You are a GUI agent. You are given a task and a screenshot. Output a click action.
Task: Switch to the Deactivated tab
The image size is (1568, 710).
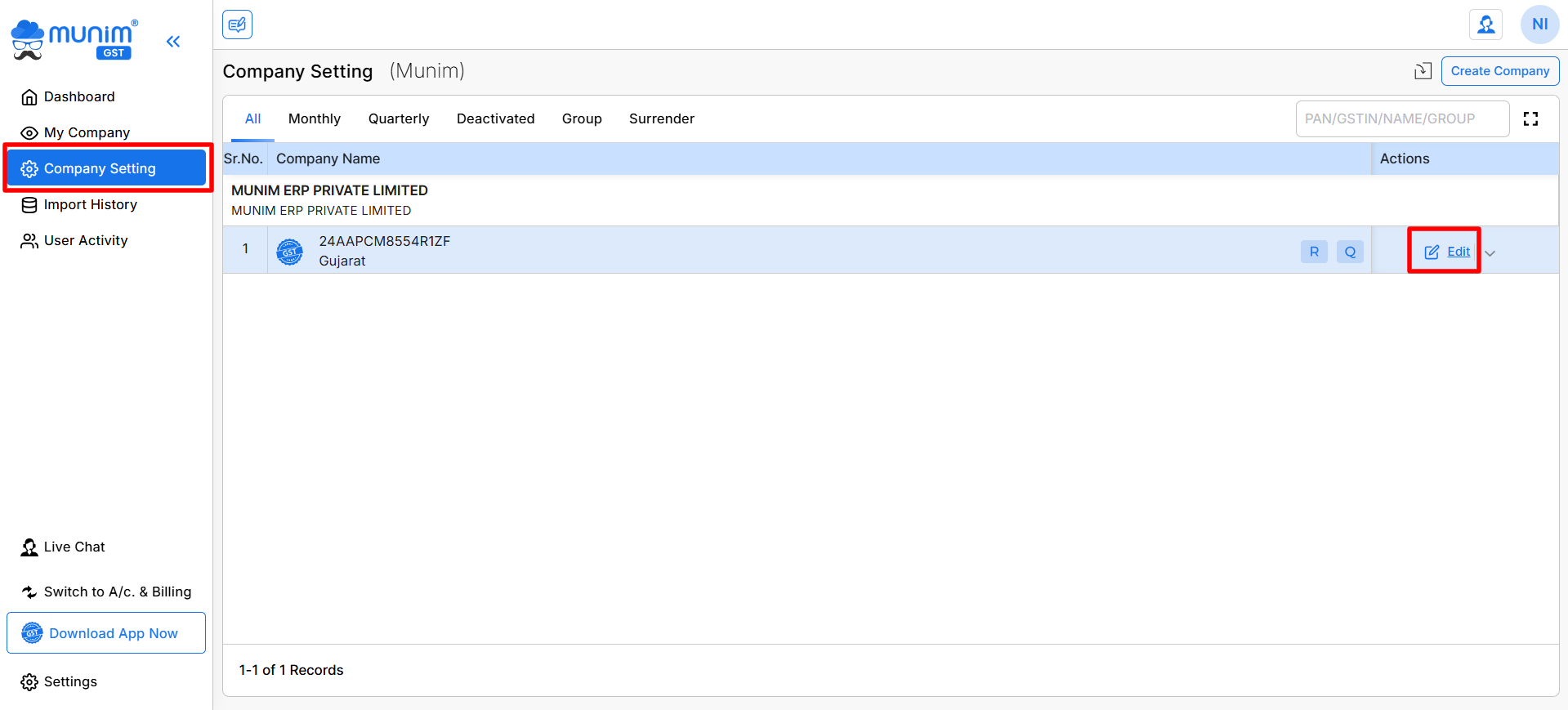(x=496, y=119)
